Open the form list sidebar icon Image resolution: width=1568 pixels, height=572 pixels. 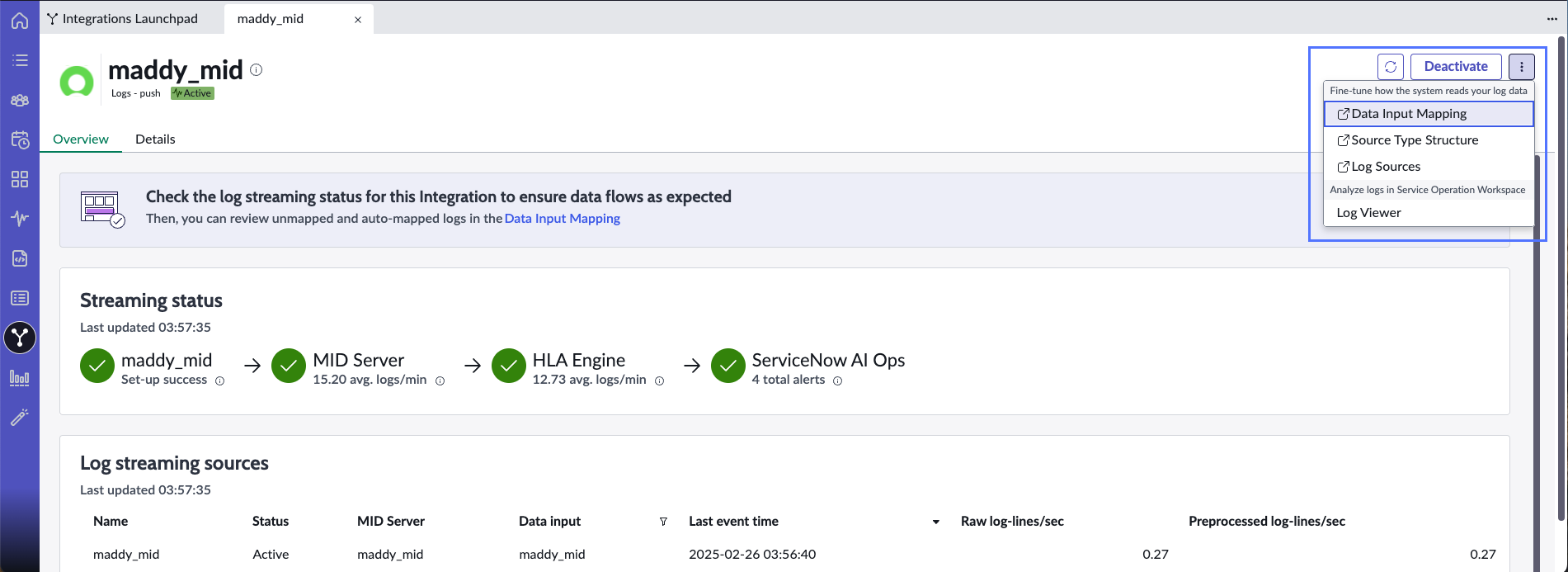coord(20,298)
